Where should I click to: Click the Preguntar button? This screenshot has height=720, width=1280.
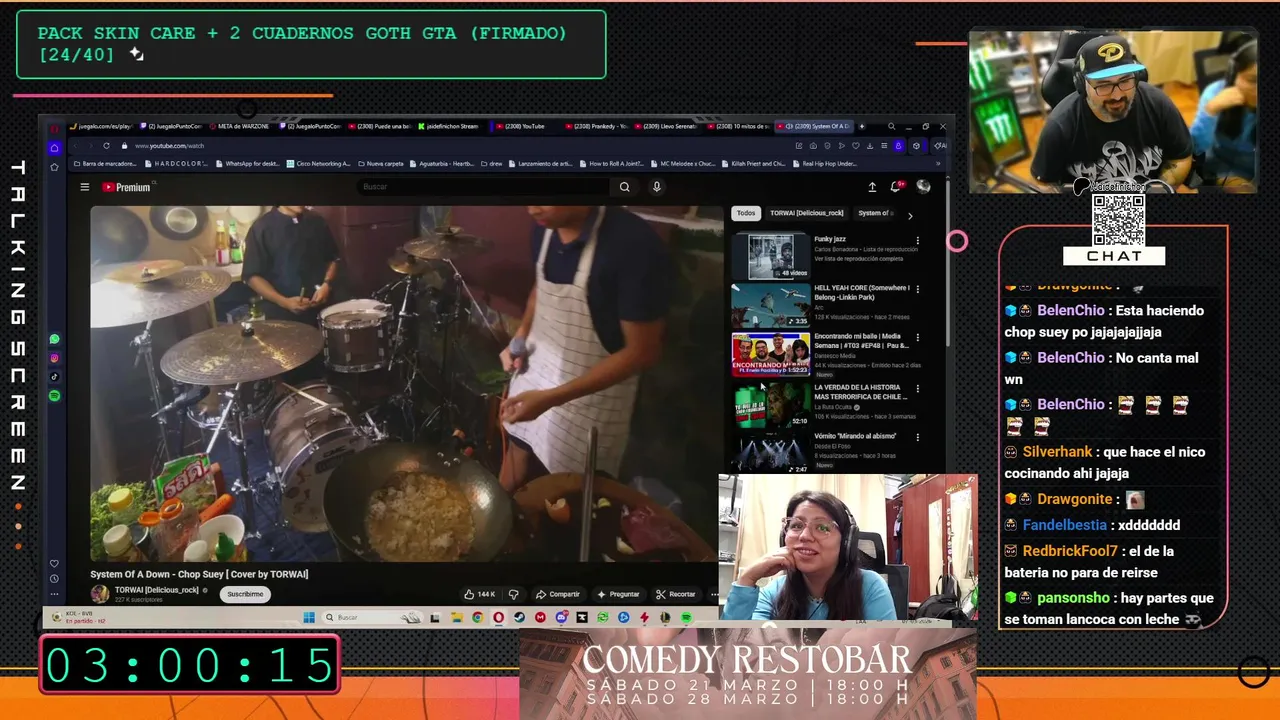(x=617, y=594)
